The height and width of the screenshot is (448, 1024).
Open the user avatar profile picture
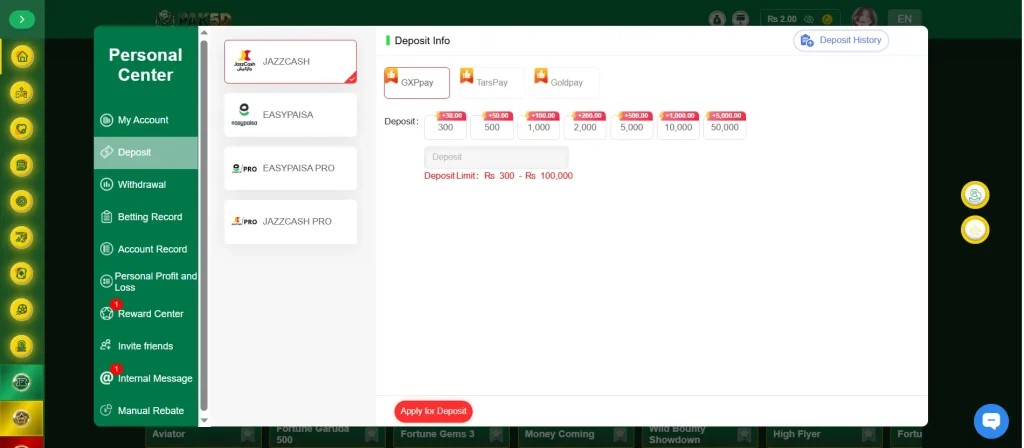(865, 19)
